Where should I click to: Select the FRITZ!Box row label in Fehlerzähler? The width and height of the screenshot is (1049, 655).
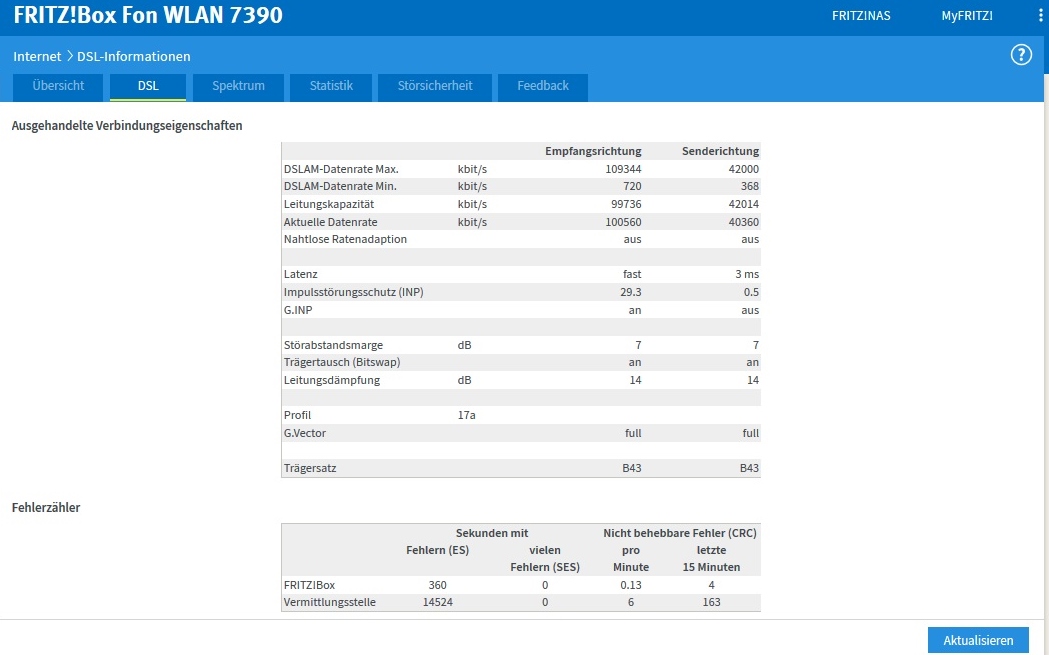point(309,585)
